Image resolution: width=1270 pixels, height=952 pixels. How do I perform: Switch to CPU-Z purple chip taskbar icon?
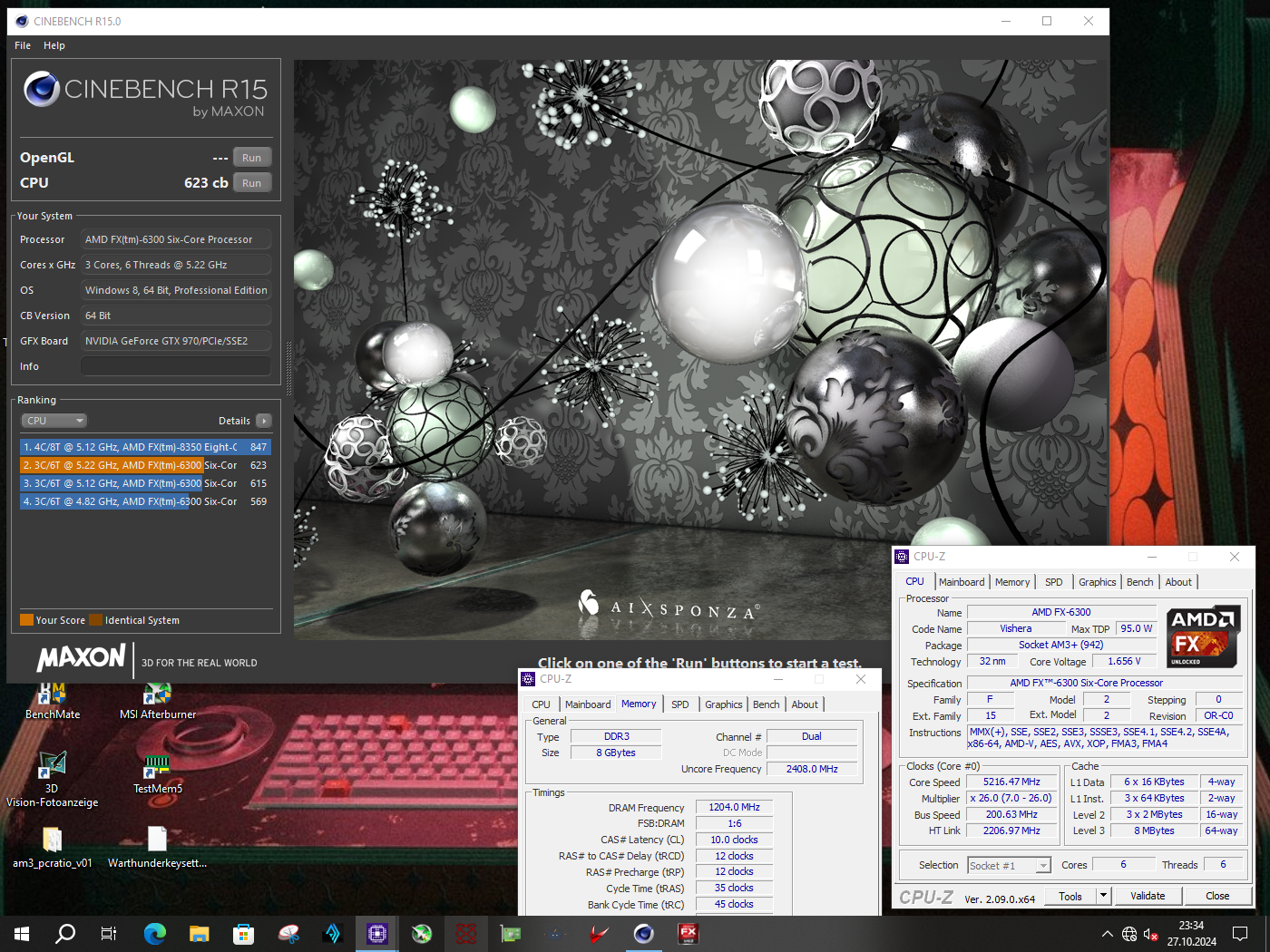(377, 934)
